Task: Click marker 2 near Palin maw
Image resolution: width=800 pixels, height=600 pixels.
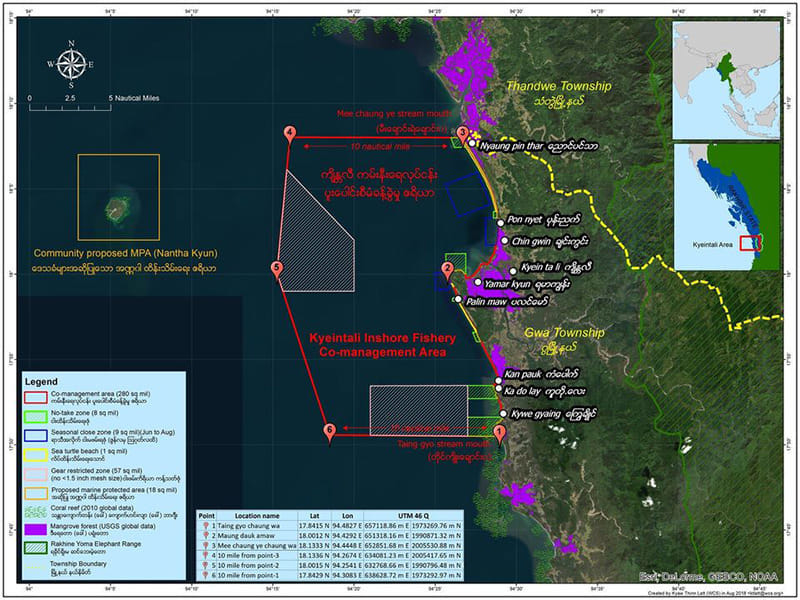Action: click(x=448, y=267)
